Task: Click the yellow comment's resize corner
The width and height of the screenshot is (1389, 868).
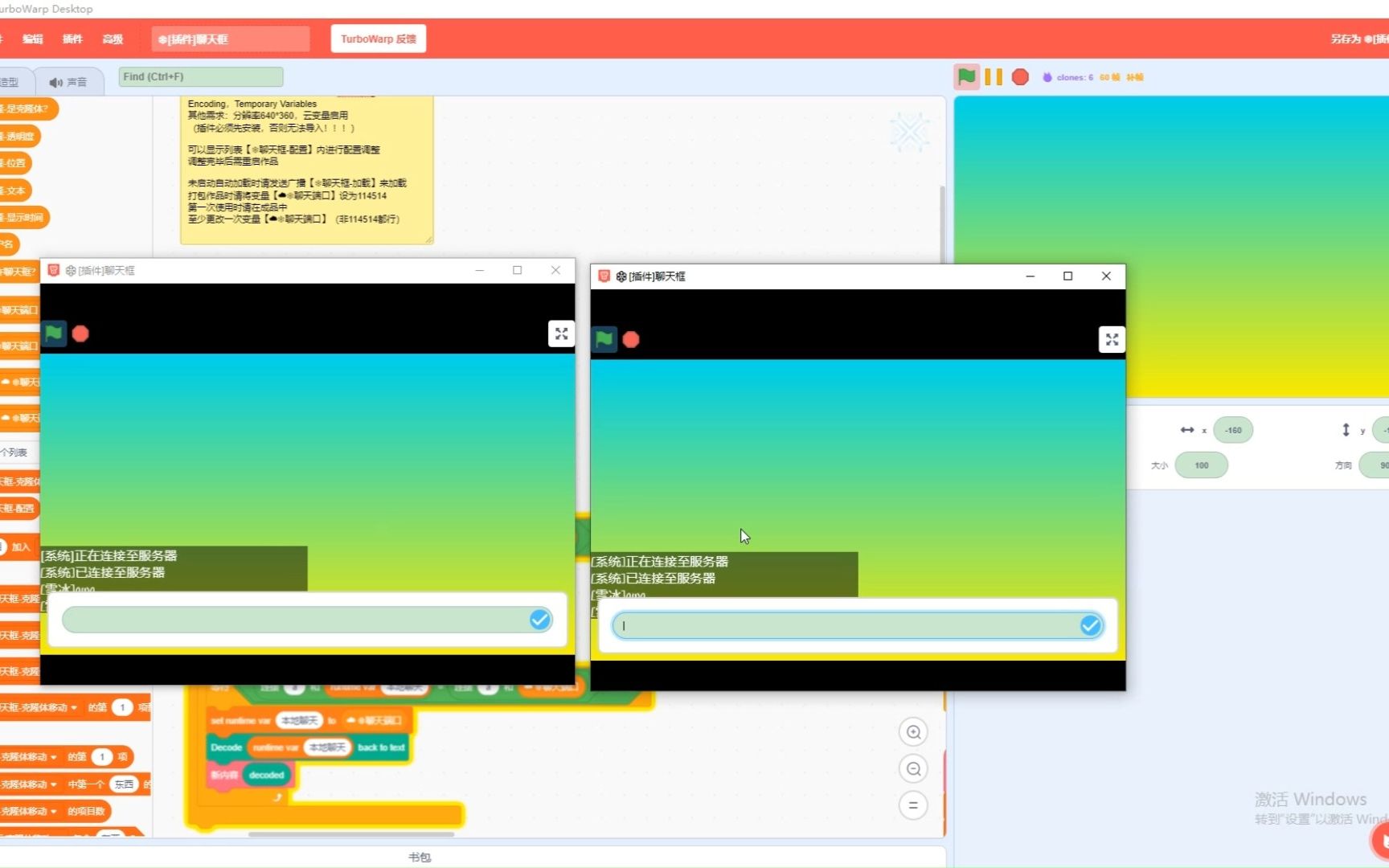Action: click(429, 239)
